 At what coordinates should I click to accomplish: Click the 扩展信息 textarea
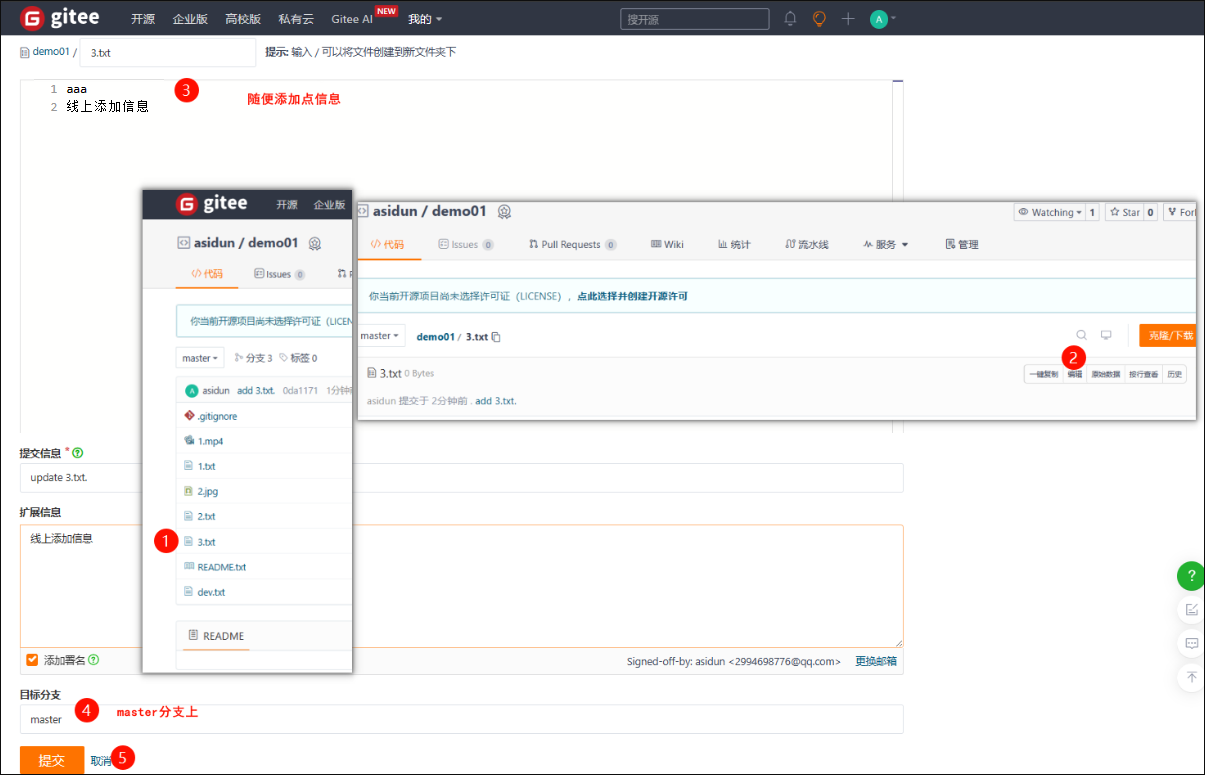coord(461,586)
